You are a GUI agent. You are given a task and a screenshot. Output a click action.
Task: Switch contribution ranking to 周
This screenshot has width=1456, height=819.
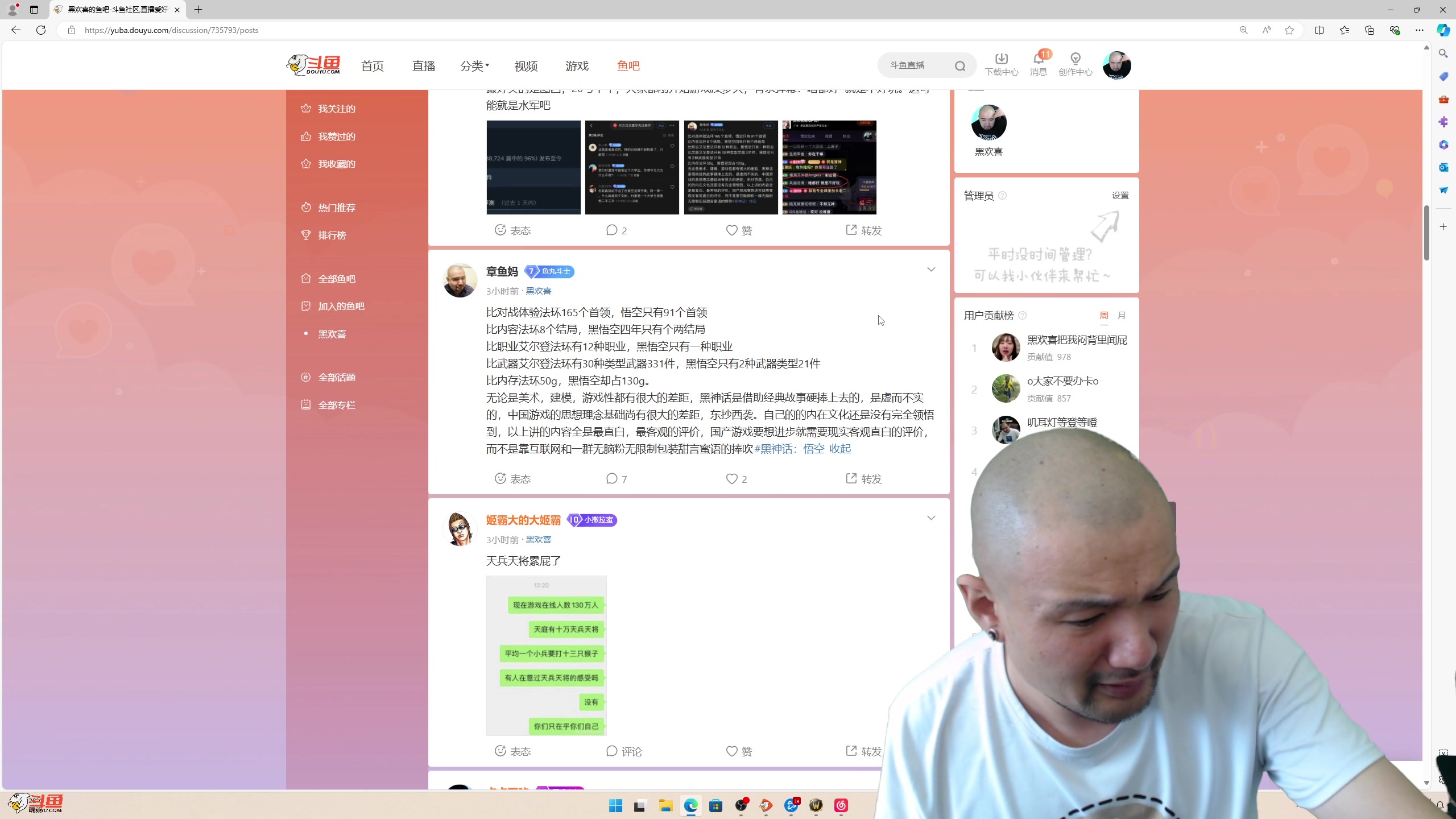pyautogui.click(x=1104, y=316)
